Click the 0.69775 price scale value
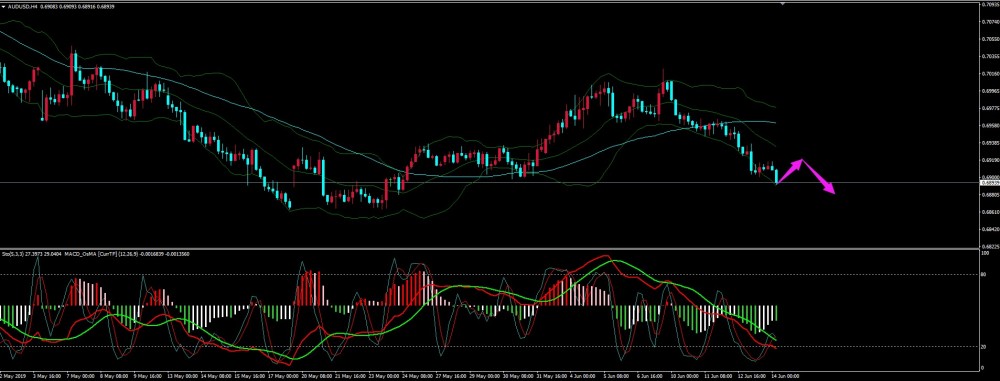1000x381 pixels. [x=989, y=108]
